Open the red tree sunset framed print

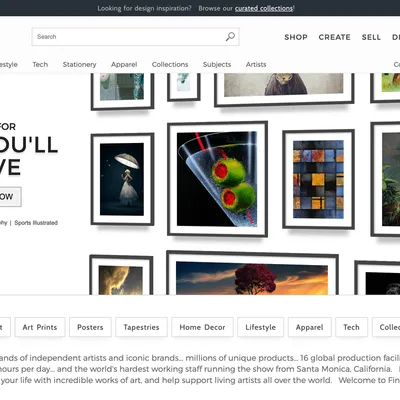pos(252,273)
